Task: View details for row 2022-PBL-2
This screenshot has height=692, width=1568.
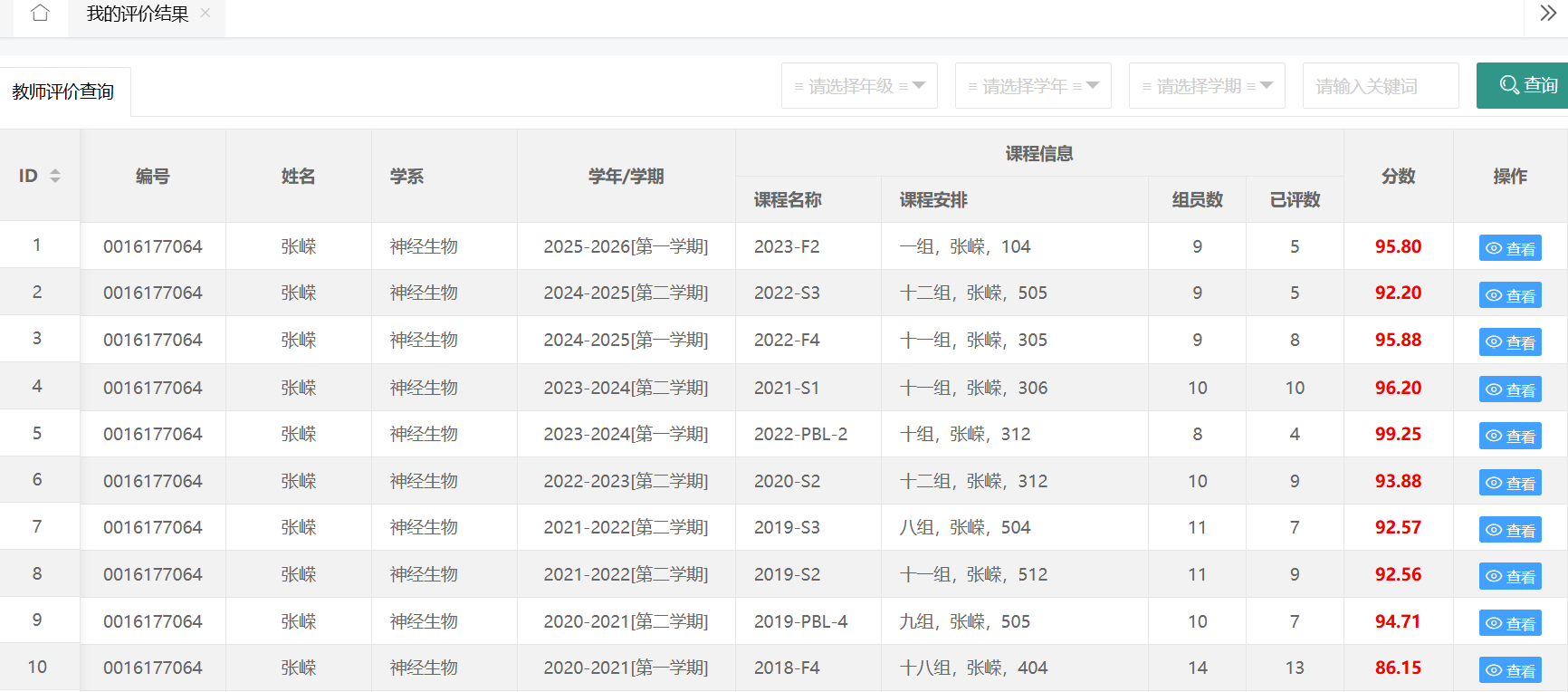Action: (1510, 436)
